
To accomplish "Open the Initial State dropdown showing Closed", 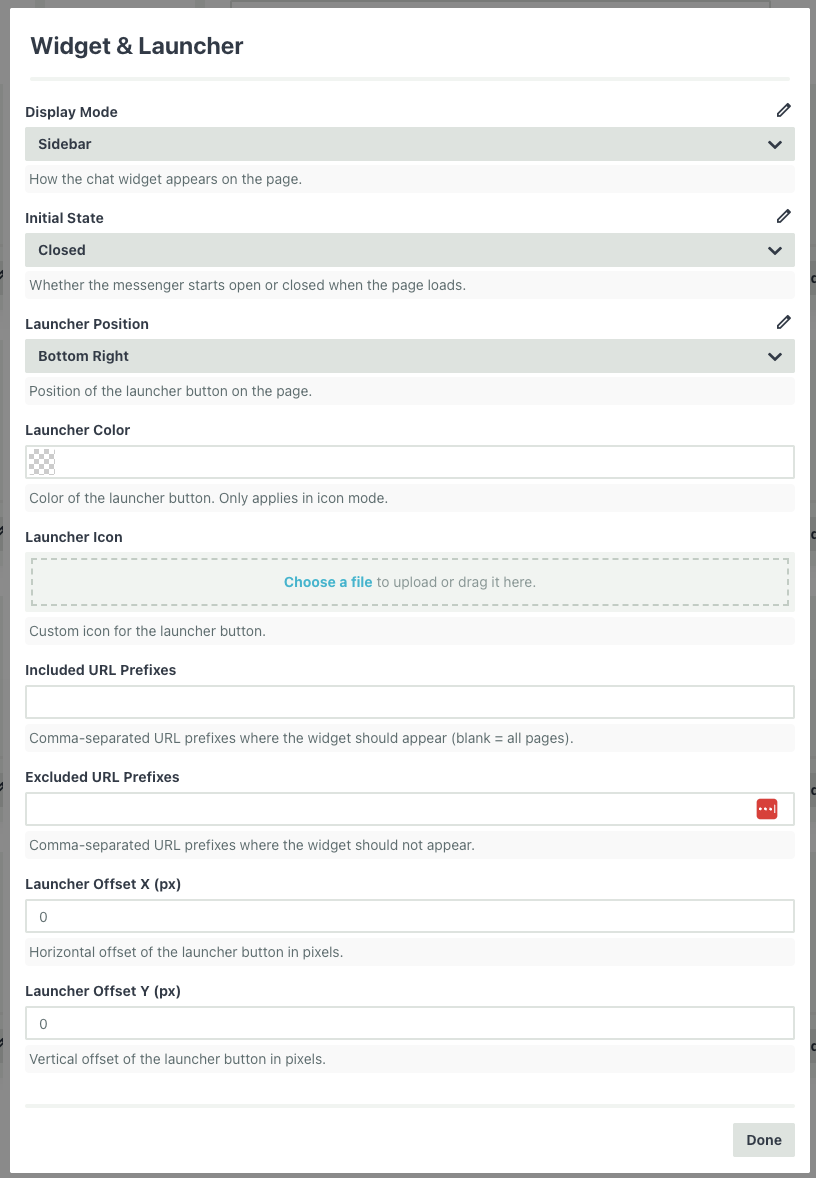I will point(400,250).
